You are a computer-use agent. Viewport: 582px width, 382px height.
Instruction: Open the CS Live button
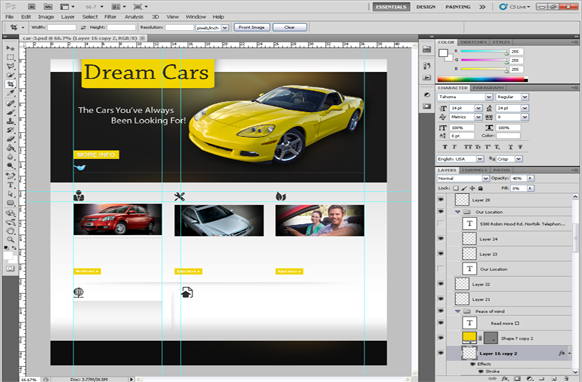(x=515, y=7)
